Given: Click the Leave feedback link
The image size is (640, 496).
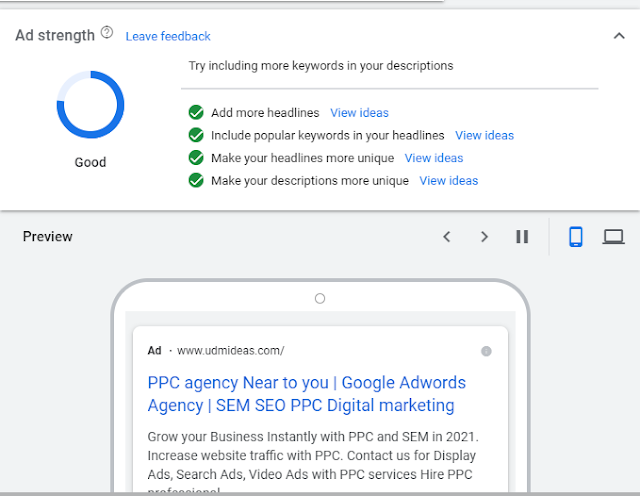Looking at the screenshot, I should [168, 36].
